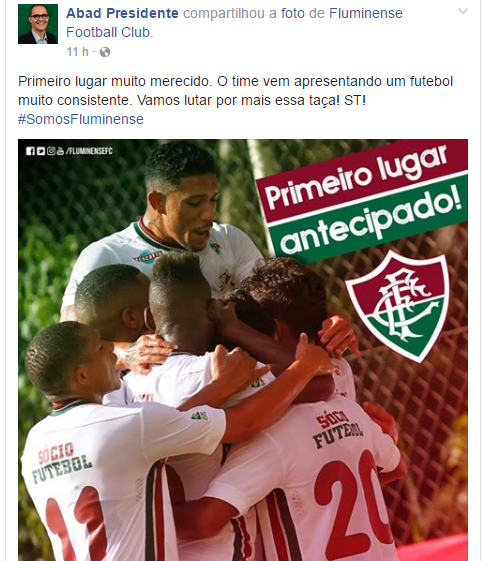This screenshot has height=561, width=482.
Task: Click the public globe privacy icon
Action: pos(105,52)
